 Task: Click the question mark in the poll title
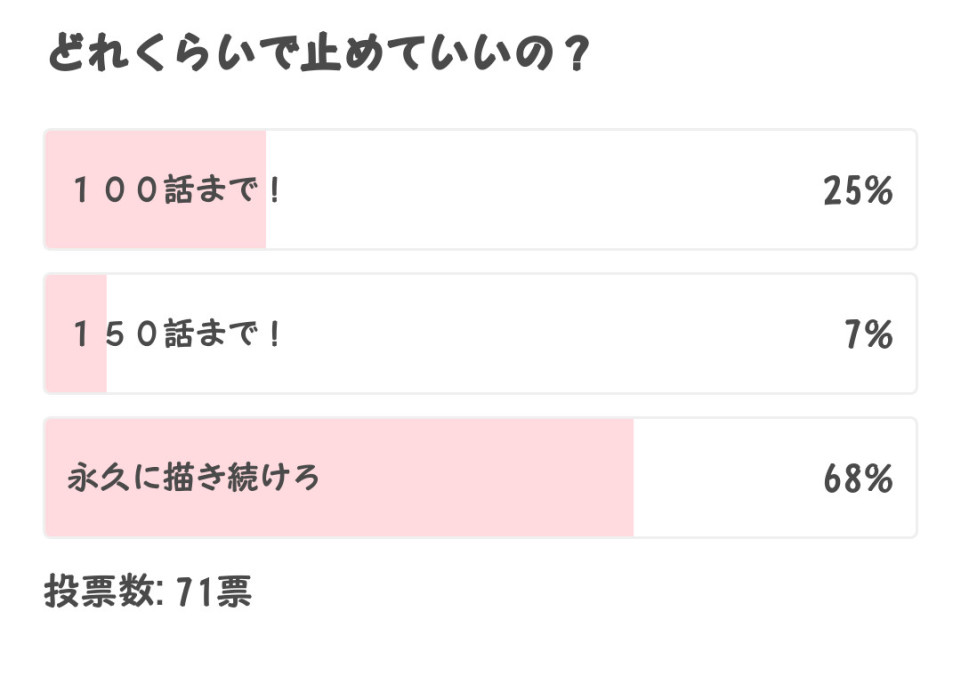coord(576,54)
